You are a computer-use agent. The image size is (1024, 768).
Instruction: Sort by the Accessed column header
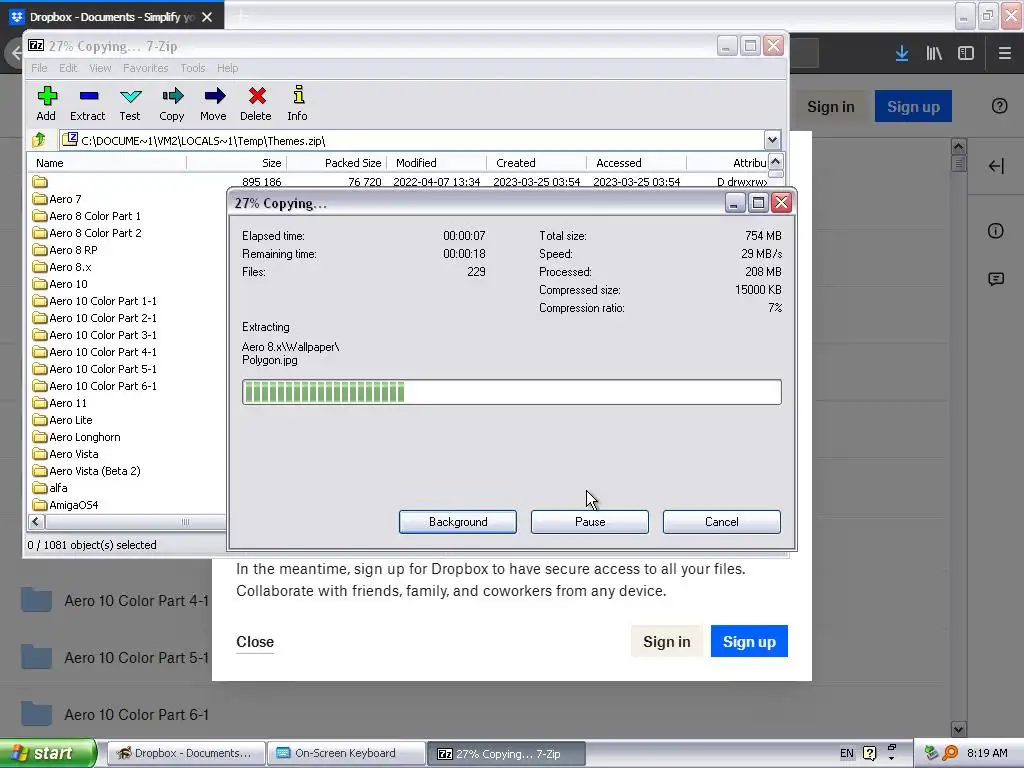pyautogui.click(x=637, y=163)
